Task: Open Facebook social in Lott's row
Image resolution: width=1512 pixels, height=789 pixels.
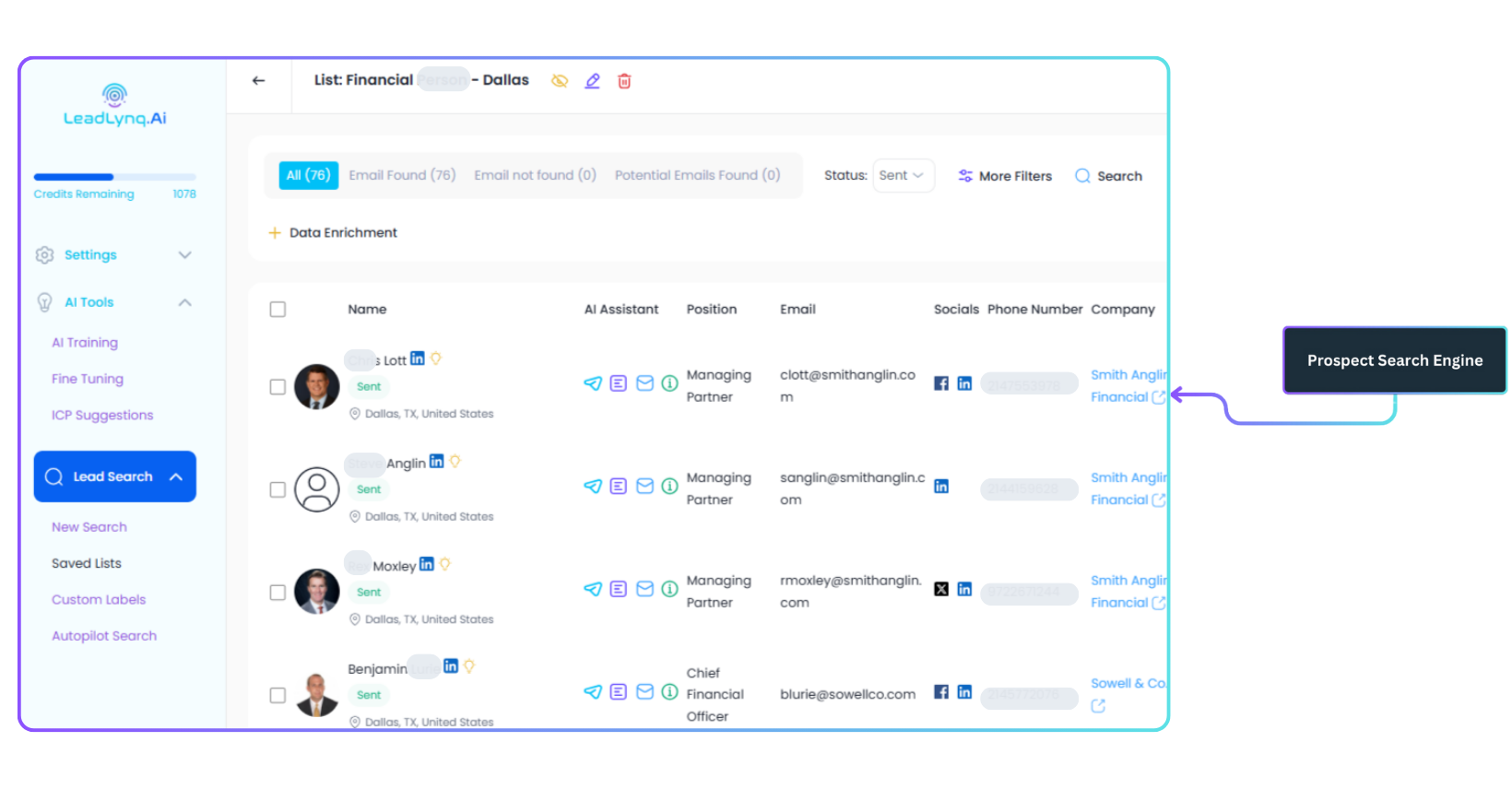Action: click(941, 383)
